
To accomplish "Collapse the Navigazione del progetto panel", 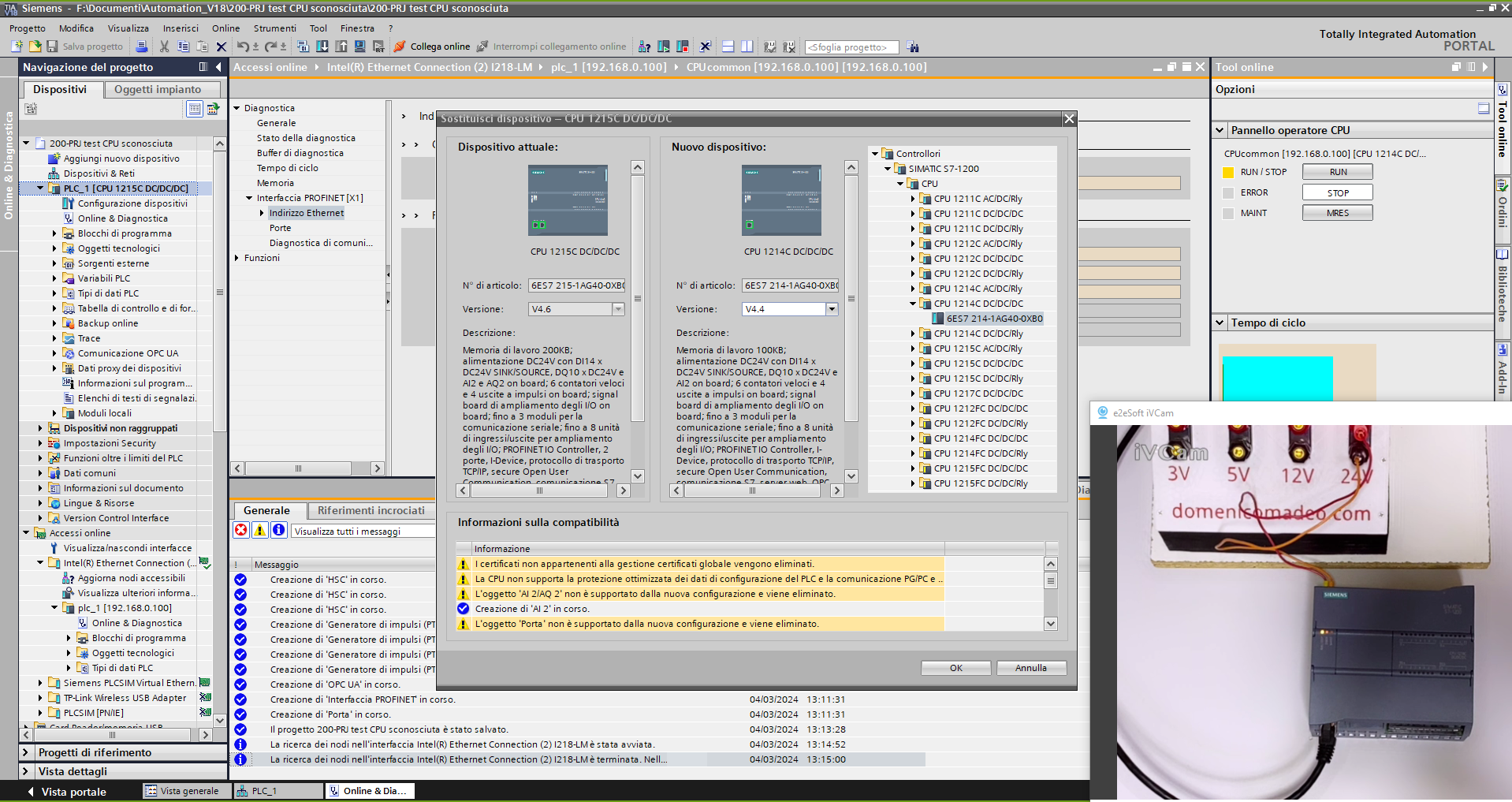I will tap(218, 67).
